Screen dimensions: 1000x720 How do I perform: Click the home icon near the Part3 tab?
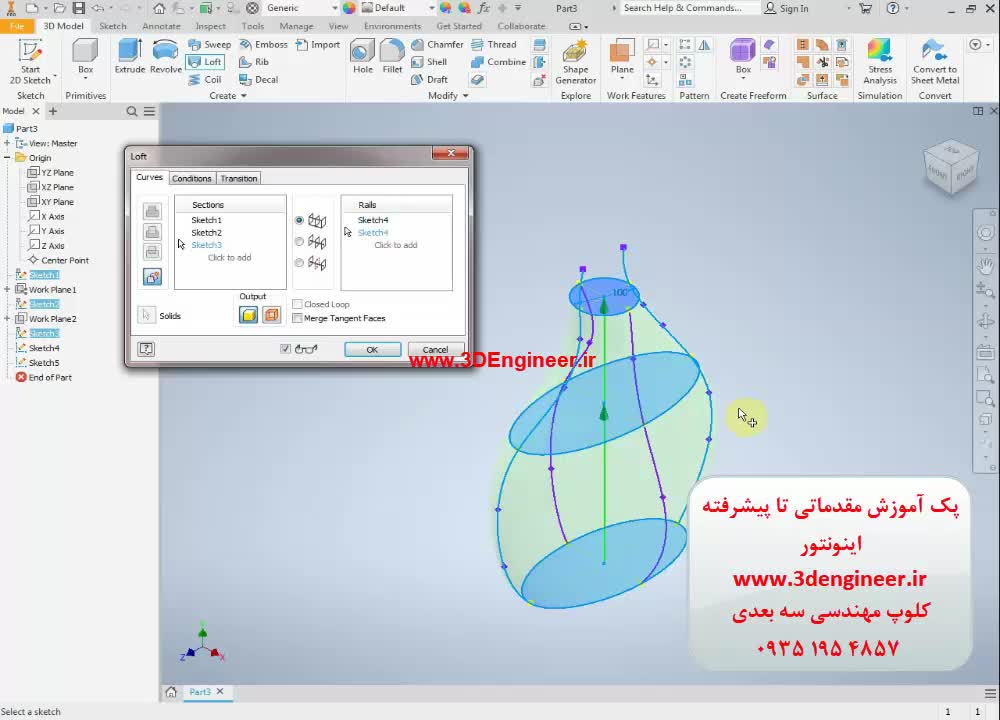[x=171, y=692]
